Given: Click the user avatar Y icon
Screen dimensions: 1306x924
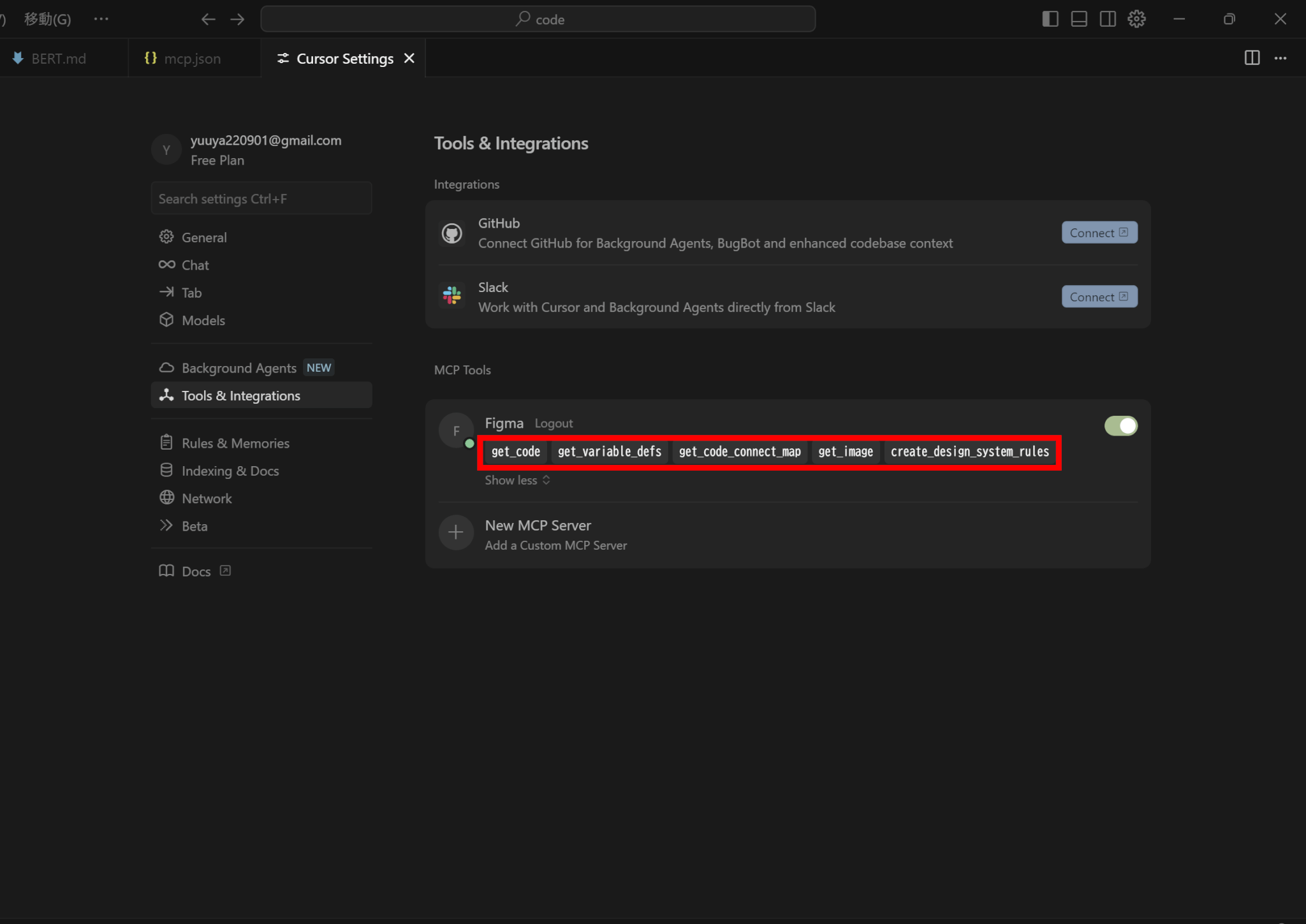Looking at the screenshot, I should tap(166, 150).
